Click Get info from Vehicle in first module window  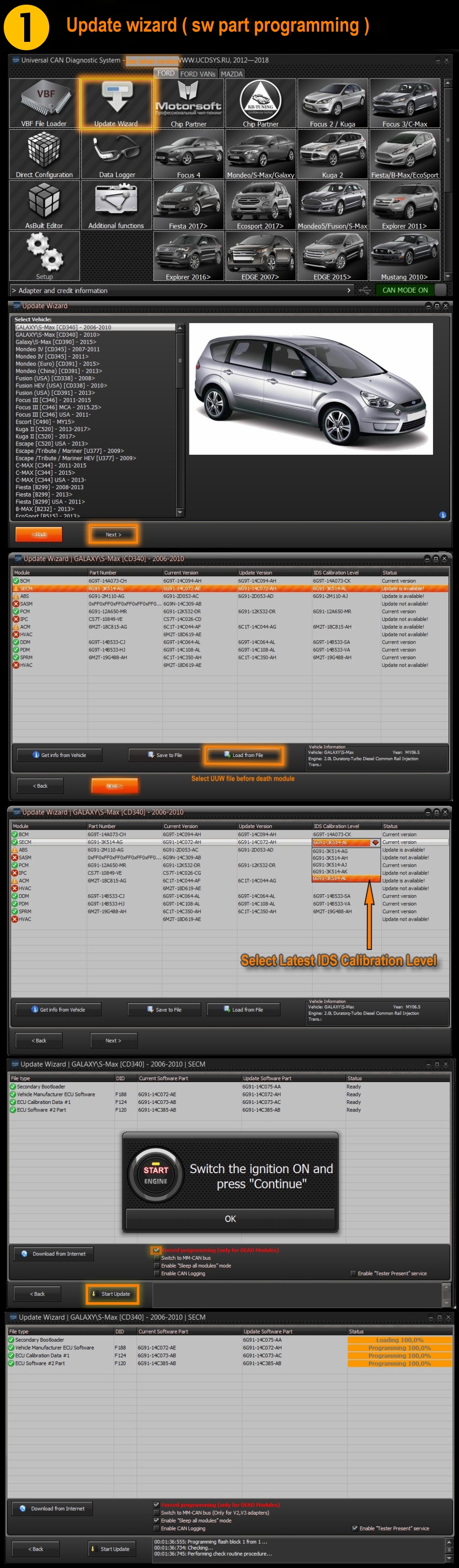[x=59, y=755]
